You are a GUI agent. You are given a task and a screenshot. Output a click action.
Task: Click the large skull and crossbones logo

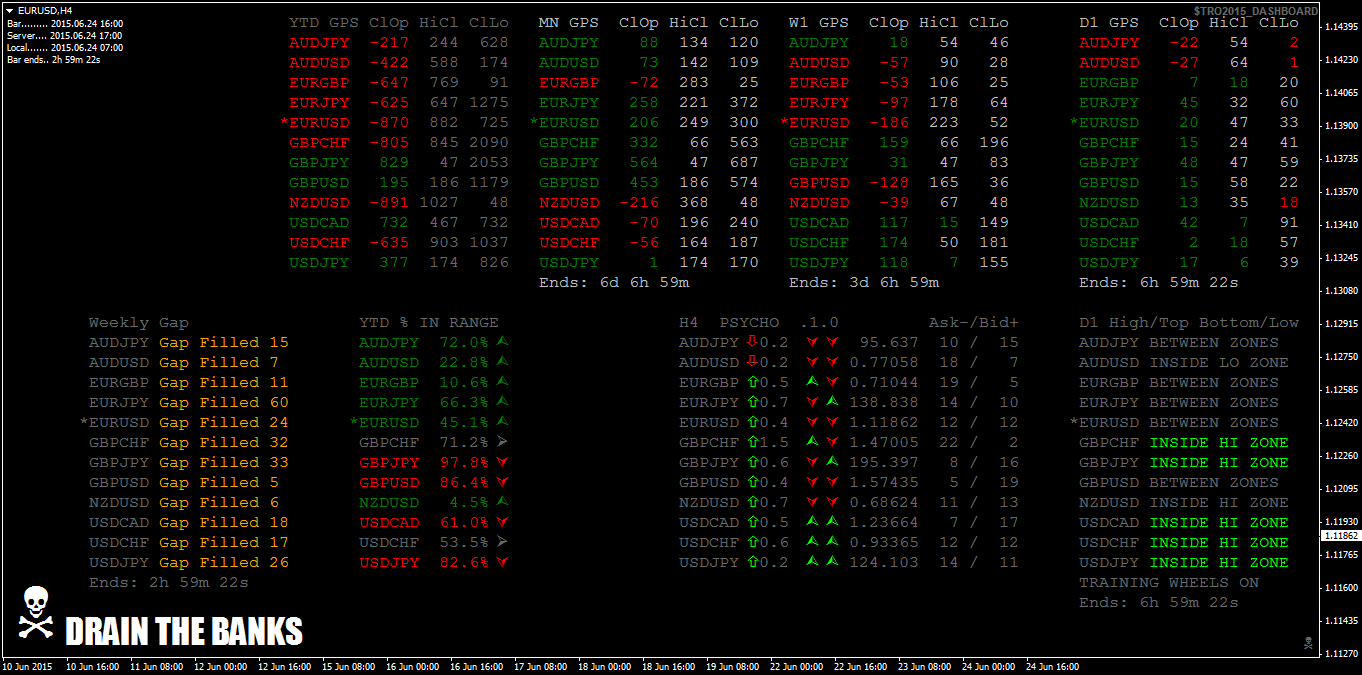(35, 614)
